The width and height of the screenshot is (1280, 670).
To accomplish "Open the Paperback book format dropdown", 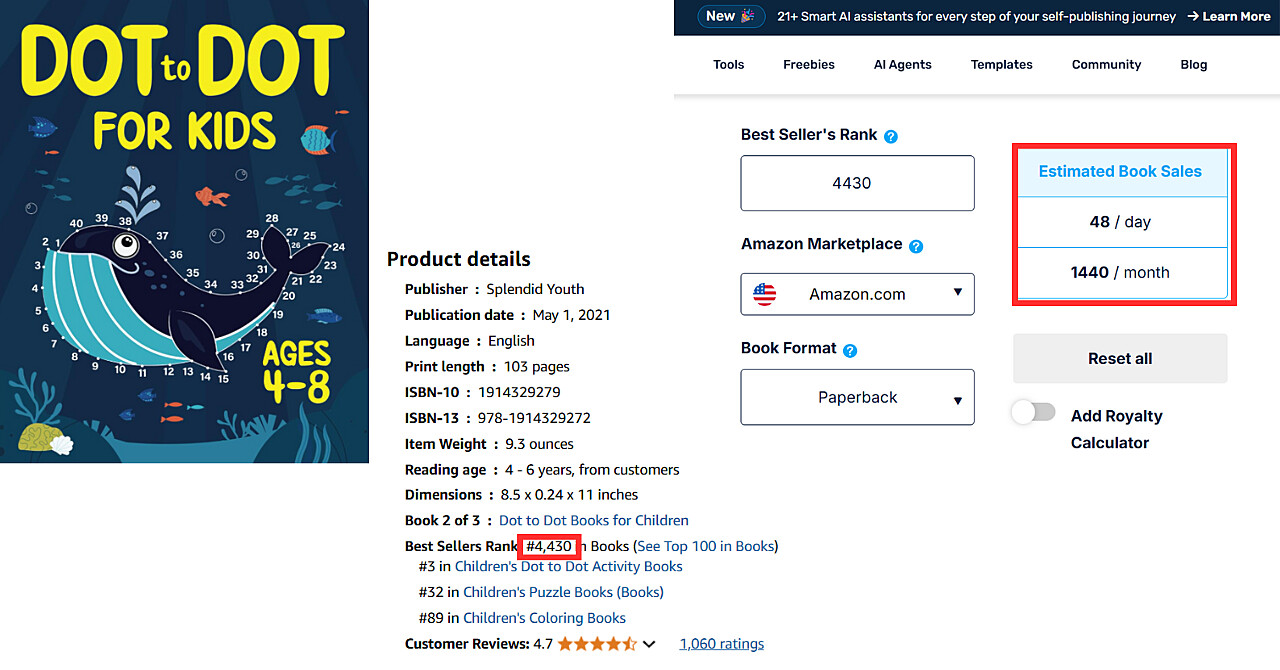I will point(857,397).
